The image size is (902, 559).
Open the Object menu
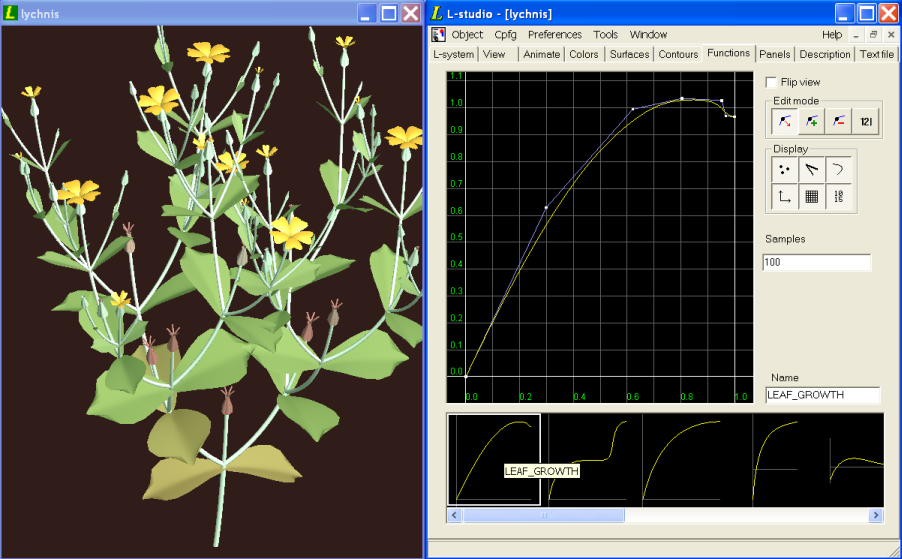coord(467,35)
